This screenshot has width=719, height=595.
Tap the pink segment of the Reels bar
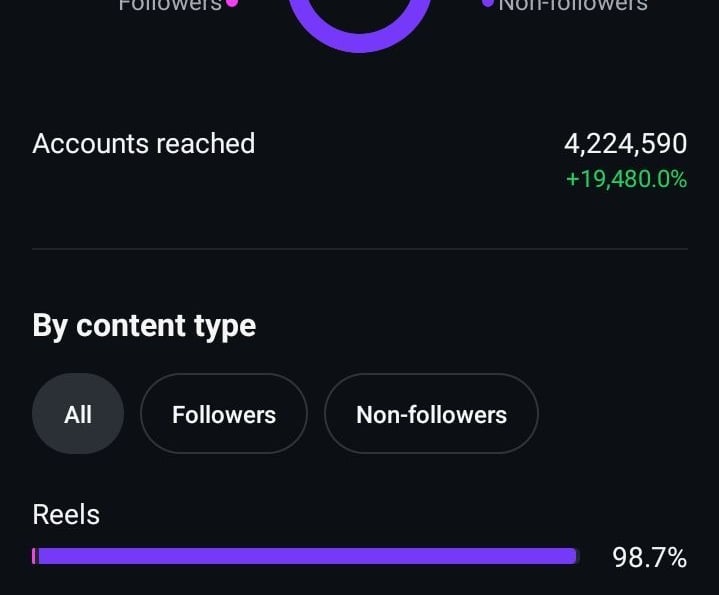click(x=34, y=556)
